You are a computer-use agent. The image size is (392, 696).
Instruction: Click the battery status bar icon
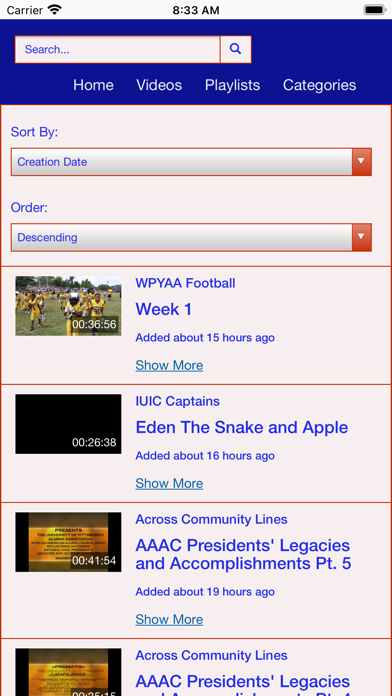pos(375,10)
